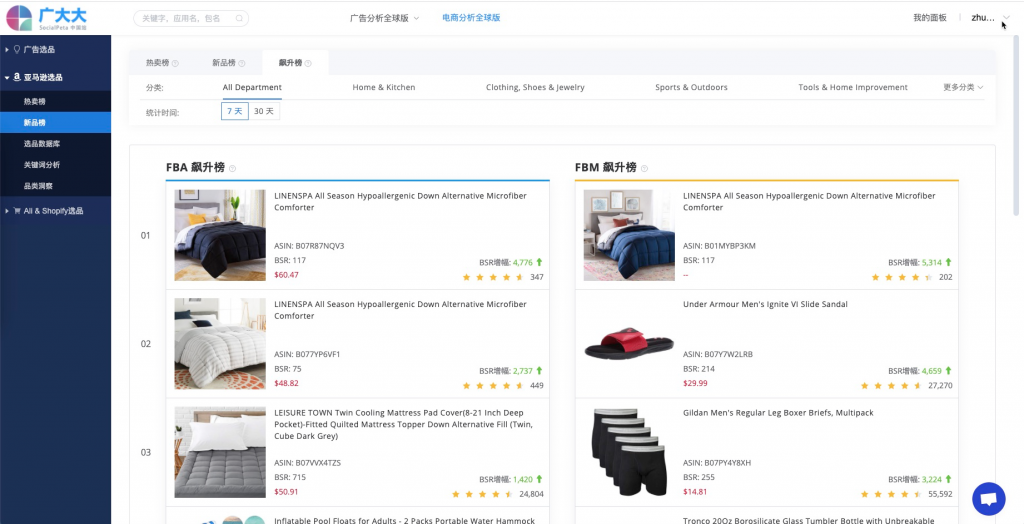Click ASIN: B07R87NQV3 text
Viewport: 1024px width, 524px height.
tap(309, 246)
